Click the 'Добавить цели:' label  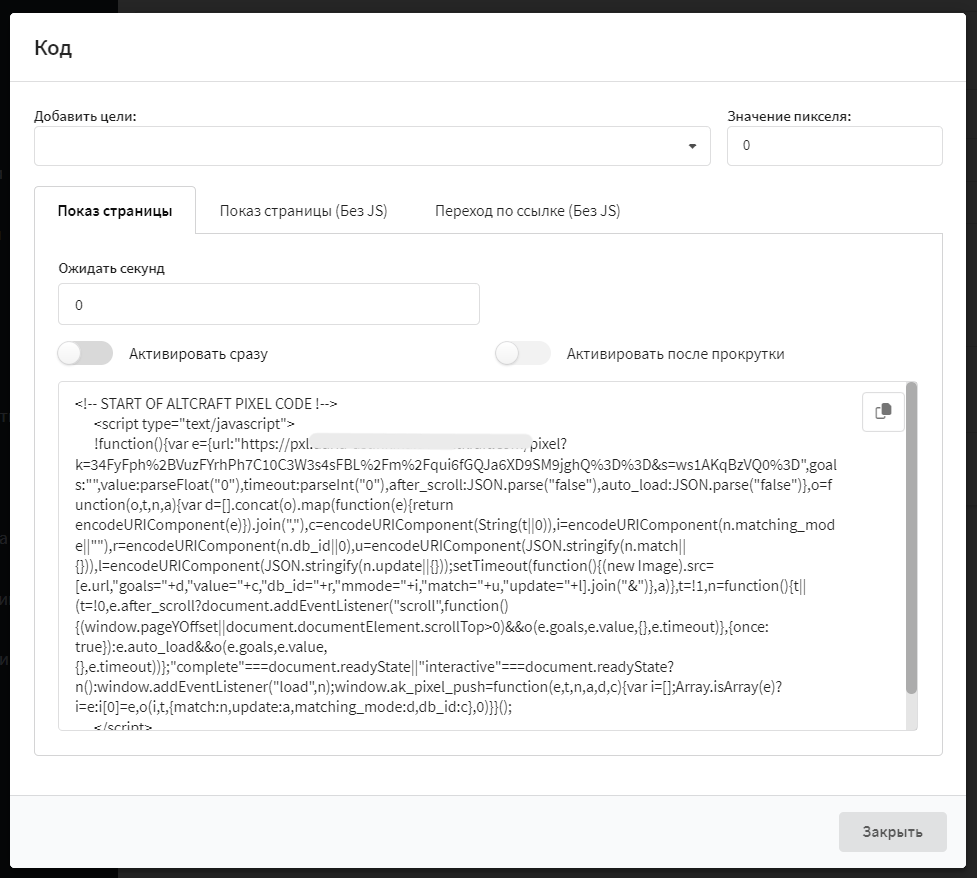pyautogui.click(x=85, y=116)
